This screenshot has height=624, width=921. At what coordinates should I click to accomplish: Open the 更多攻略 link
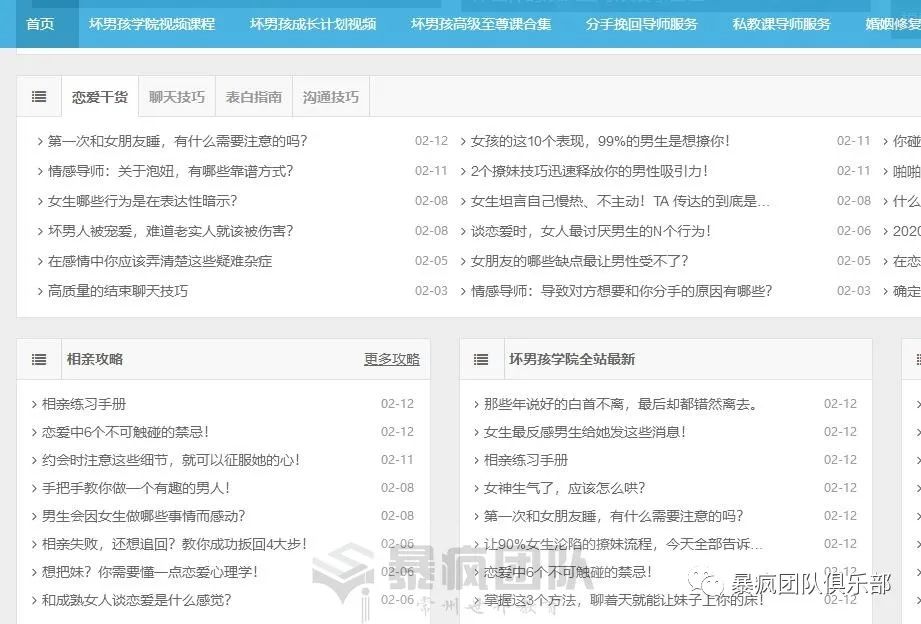point(391,360)
